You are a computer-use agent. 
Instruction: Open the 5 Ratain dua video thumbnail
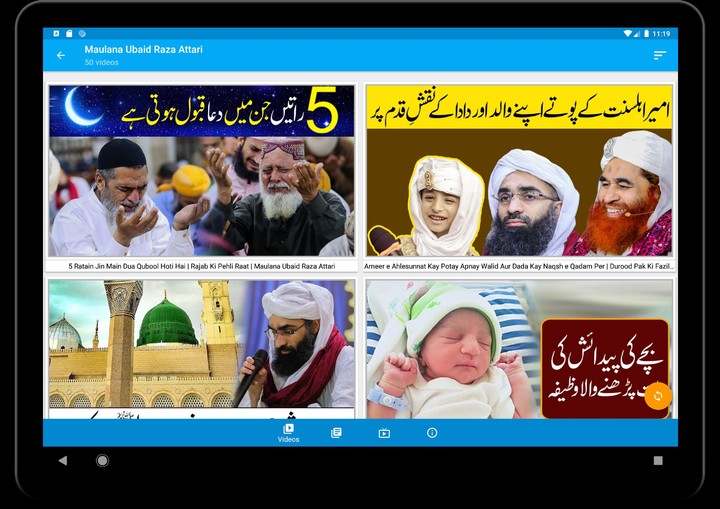[202, 170]
